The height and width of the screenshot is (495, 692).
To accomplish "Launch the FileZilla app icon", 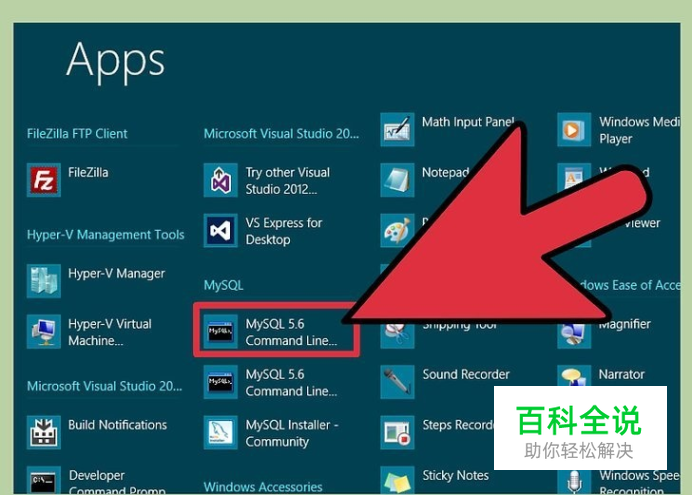I will (44, 180).
